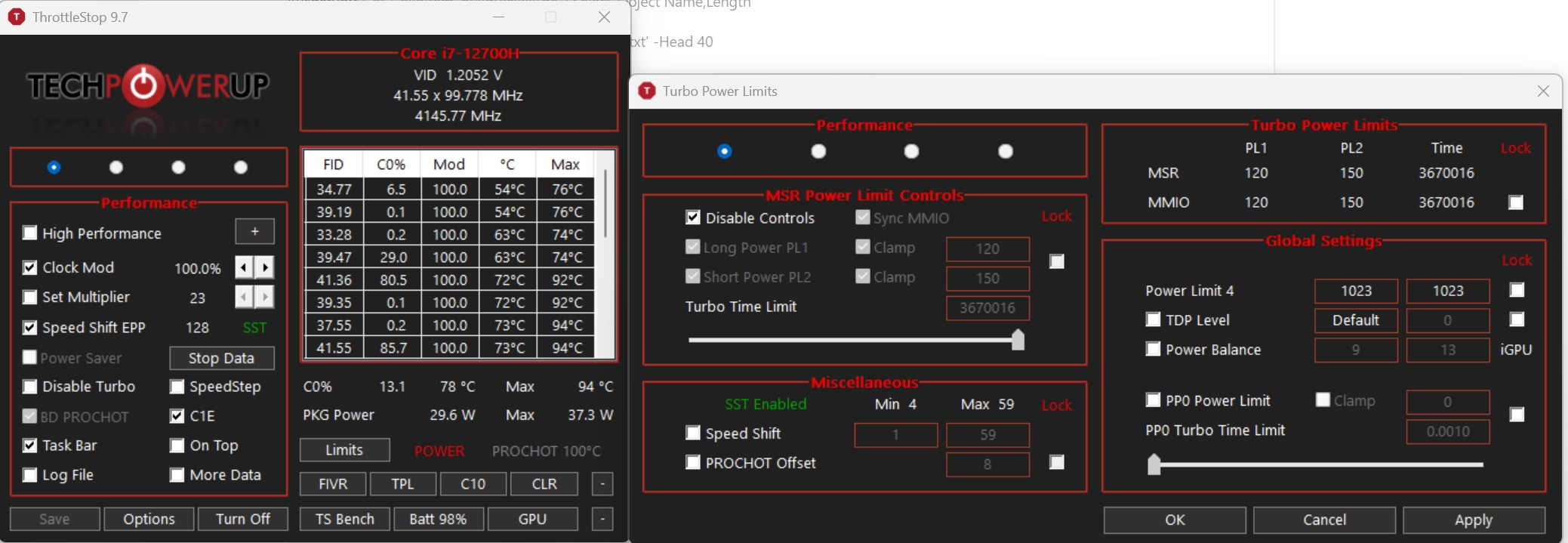Click the TDP Level Default field
The image size is (1568, 543).
click(1356, 320)
